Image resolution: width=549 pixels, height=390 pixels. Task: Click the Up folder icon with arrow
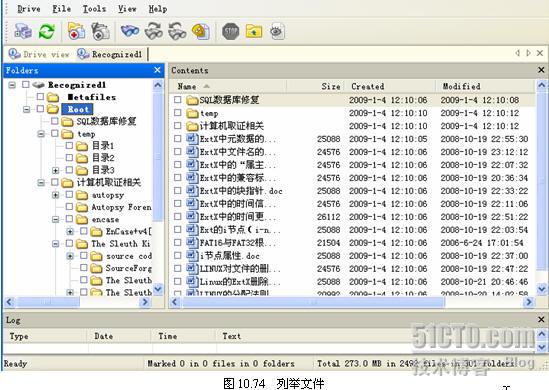point(254,32)
